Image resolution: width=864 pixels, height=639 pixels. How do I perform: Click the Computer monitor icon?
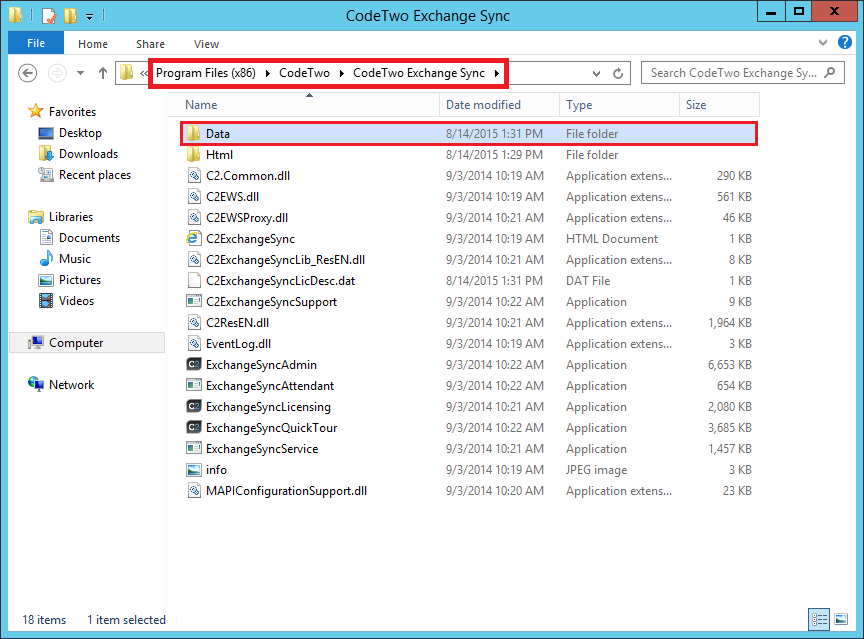click(36, 343)
